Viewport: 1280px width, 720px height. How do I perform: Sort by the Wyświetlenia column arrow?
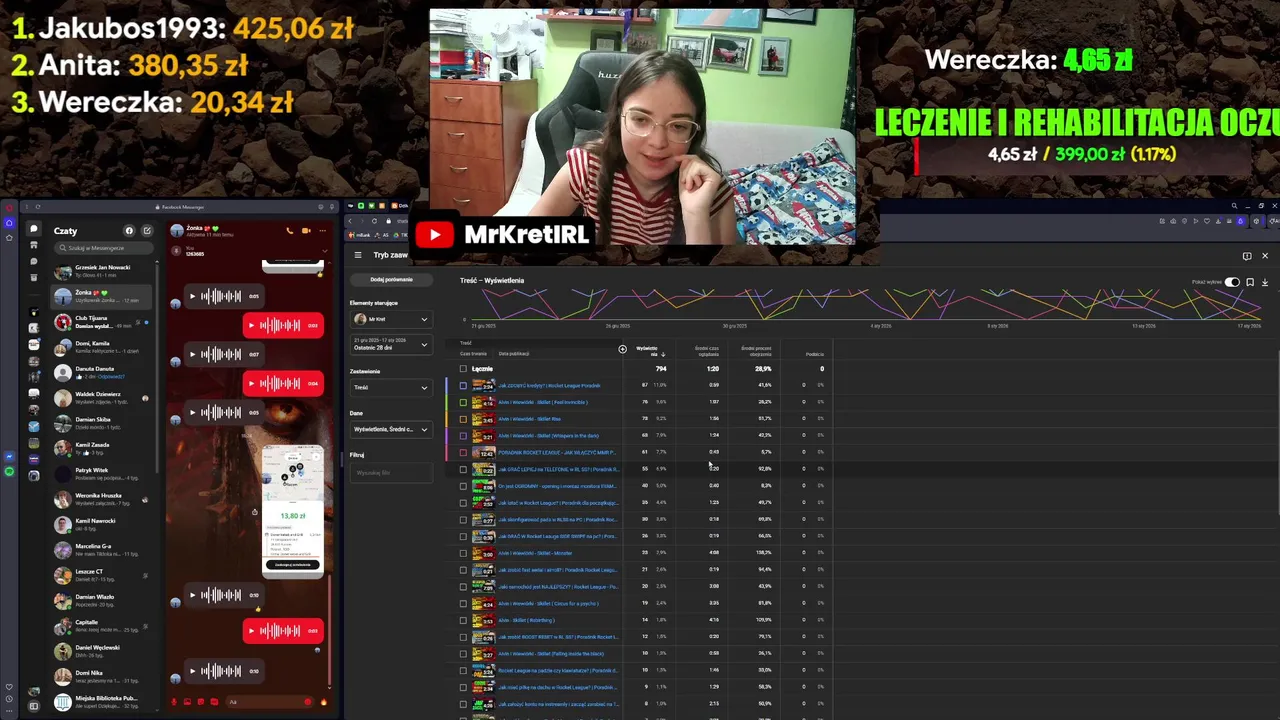(x=662, y=354)
